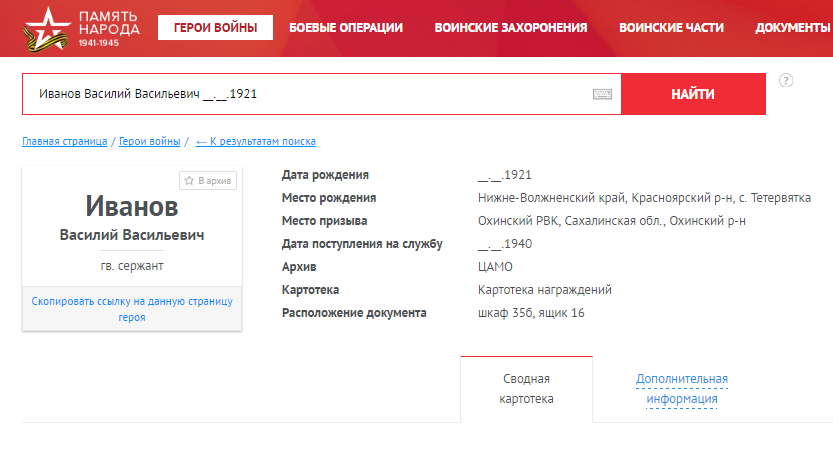The image size is (833, 459).
Task: Click the Дата поступления на службу label
Action: point(362,244)
